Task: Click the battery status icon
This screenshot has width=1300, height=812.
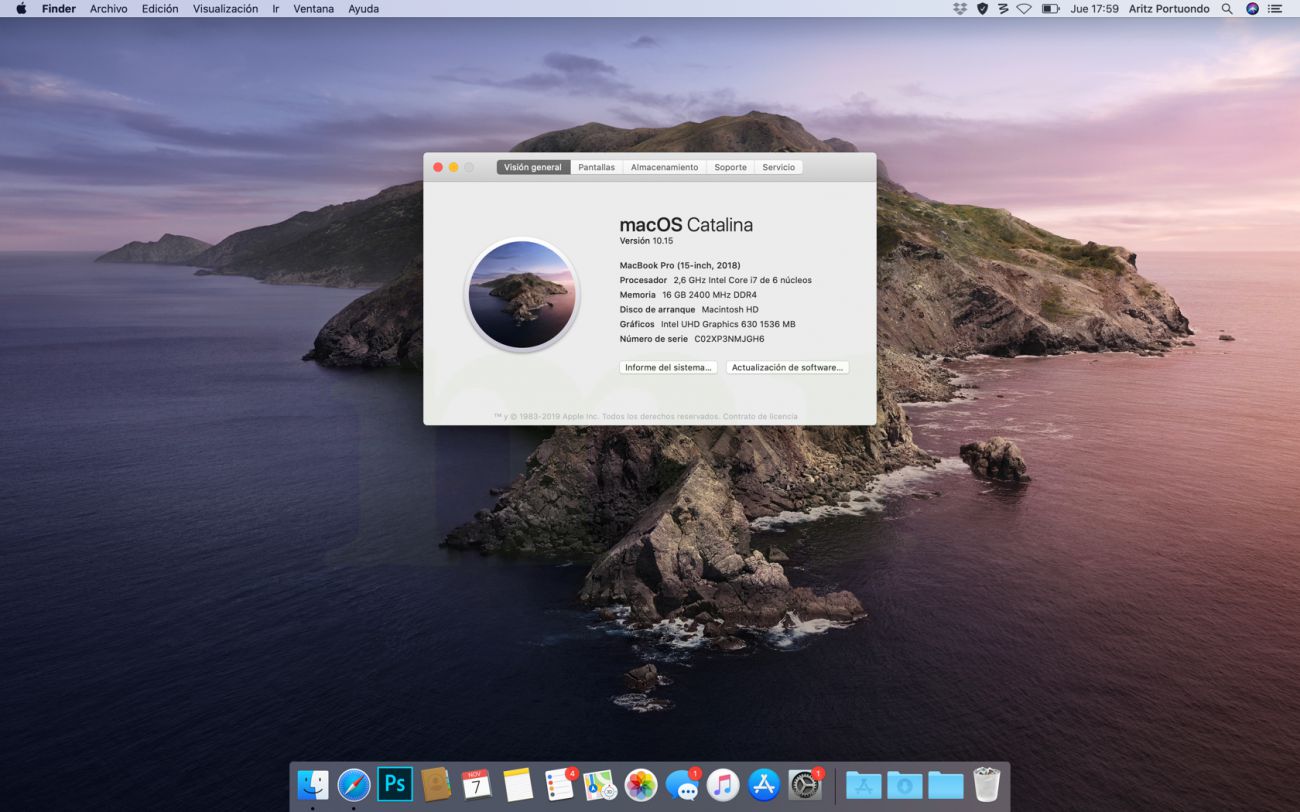Action: click(x=1050, y=9)
